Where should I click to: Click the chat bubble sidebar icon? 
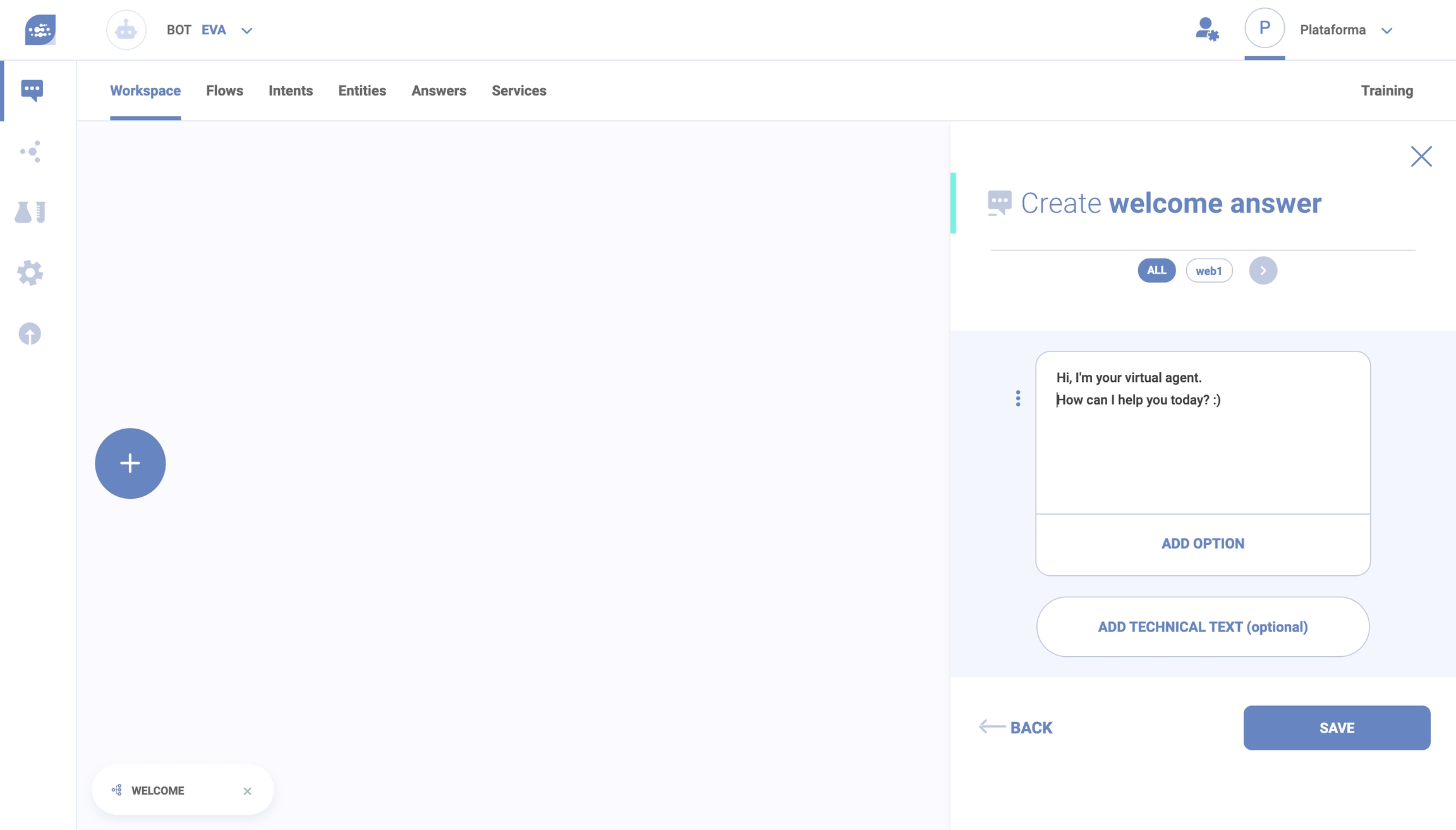point(32,90)
